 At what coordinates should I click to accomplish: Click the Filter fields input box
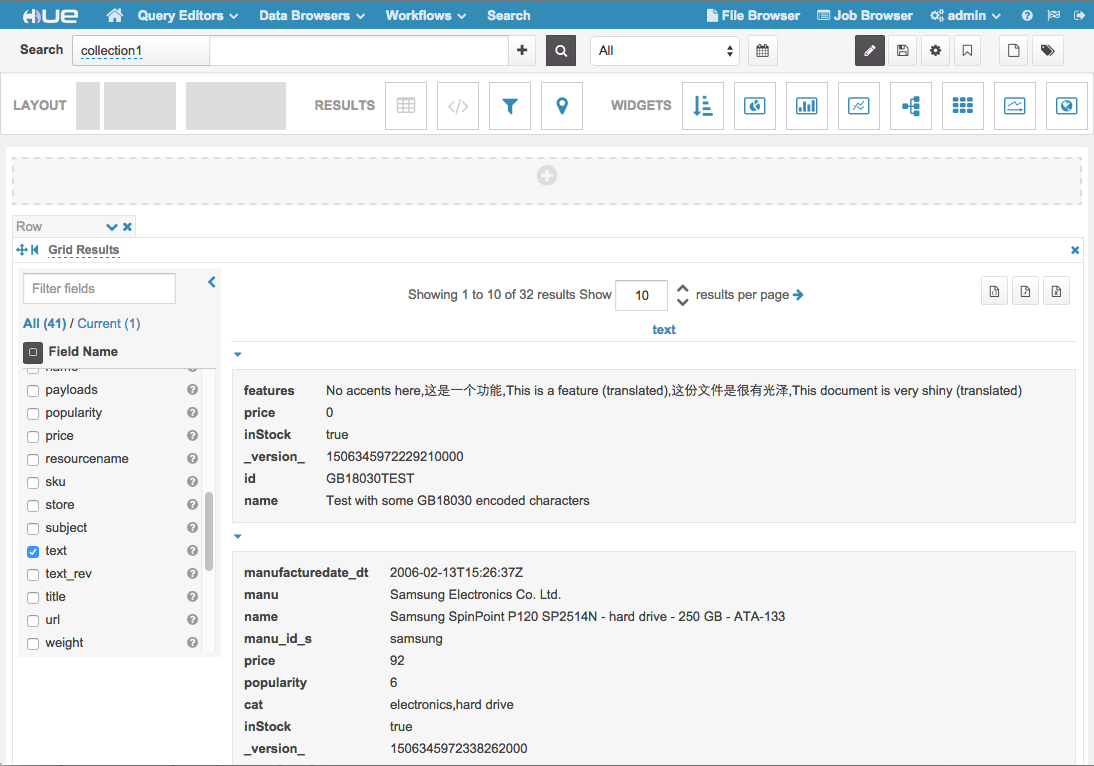click(x=99, y=288)
